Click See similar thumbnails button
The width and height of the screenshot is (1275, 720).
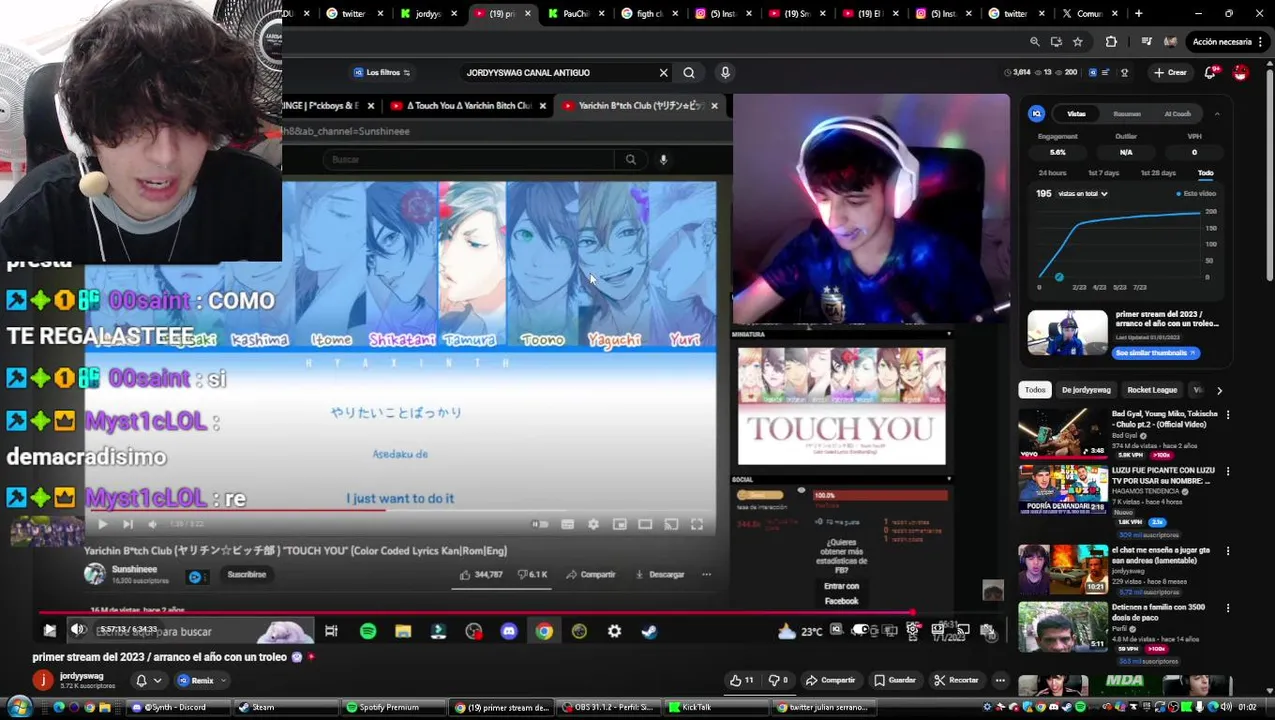(1156, 353)
